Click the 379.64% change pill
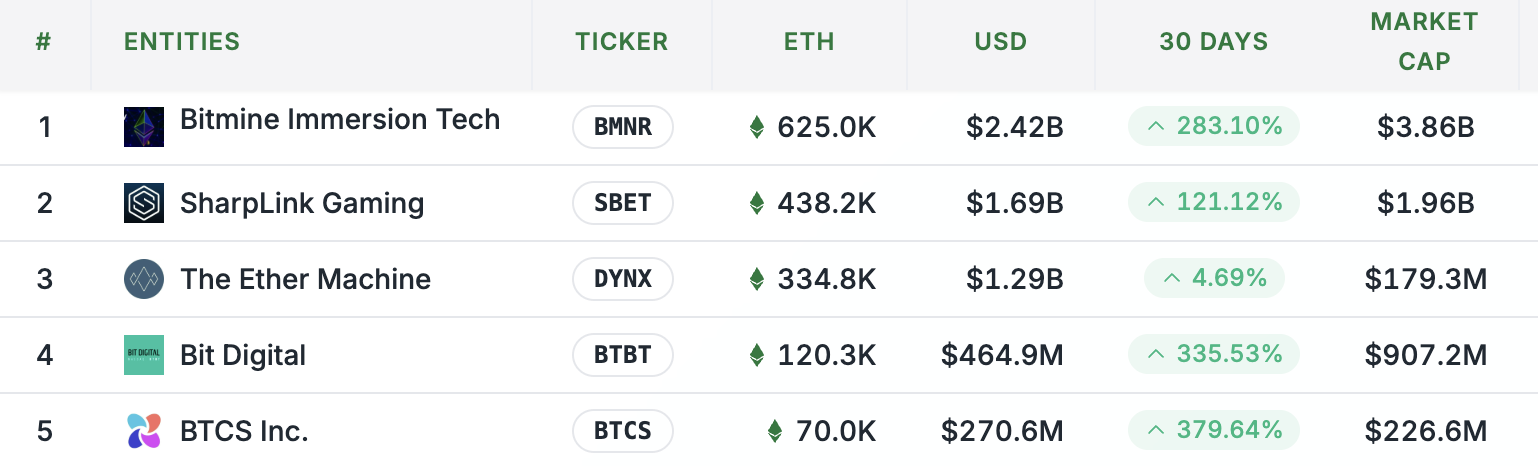This screenshot has width=1538, height=466. 1214,431
